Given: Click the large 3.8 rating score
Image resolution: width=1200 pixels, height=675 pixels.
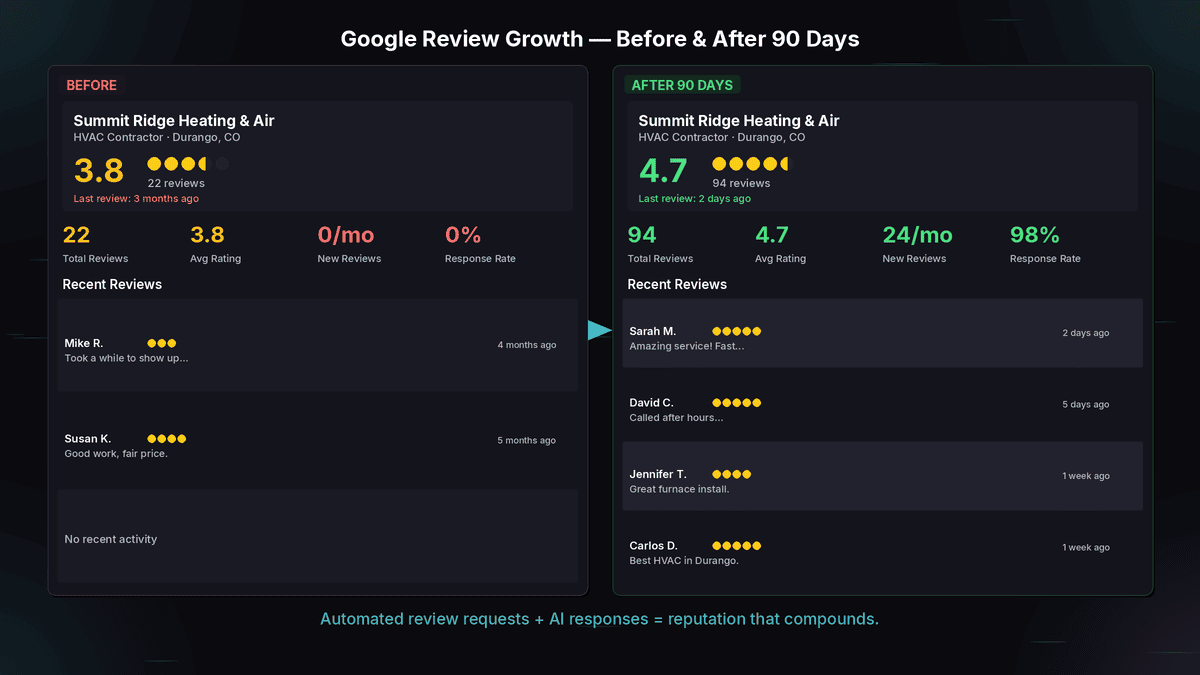Looking at the screenshot, I should [99, 171].
